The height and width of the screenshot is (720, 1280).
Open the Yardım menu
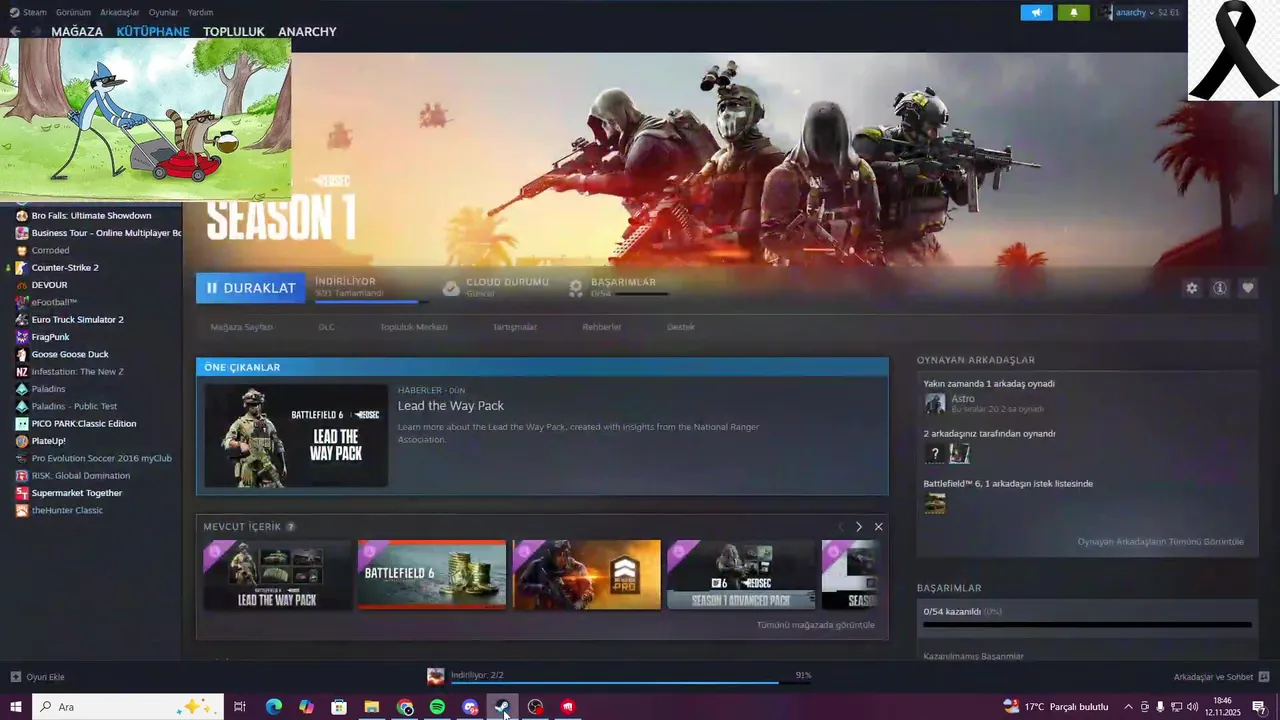click(200, 13)
